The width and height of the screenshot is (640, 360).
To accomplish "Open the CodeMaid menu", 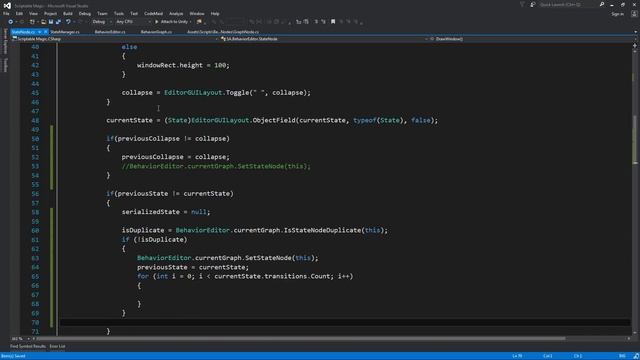I will coord(153,14).
